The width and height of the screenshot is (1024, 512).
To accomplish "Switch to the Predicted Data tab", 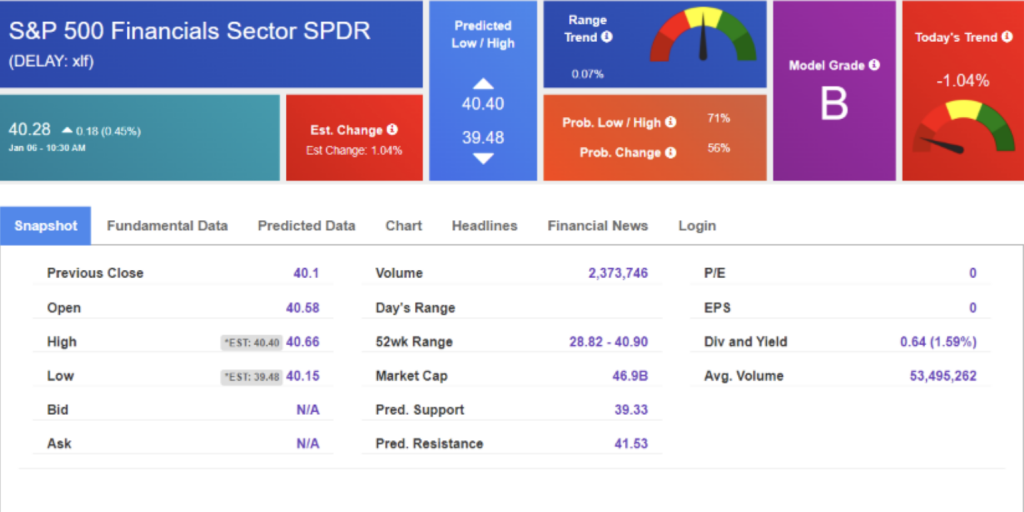I will coord(306,226).
